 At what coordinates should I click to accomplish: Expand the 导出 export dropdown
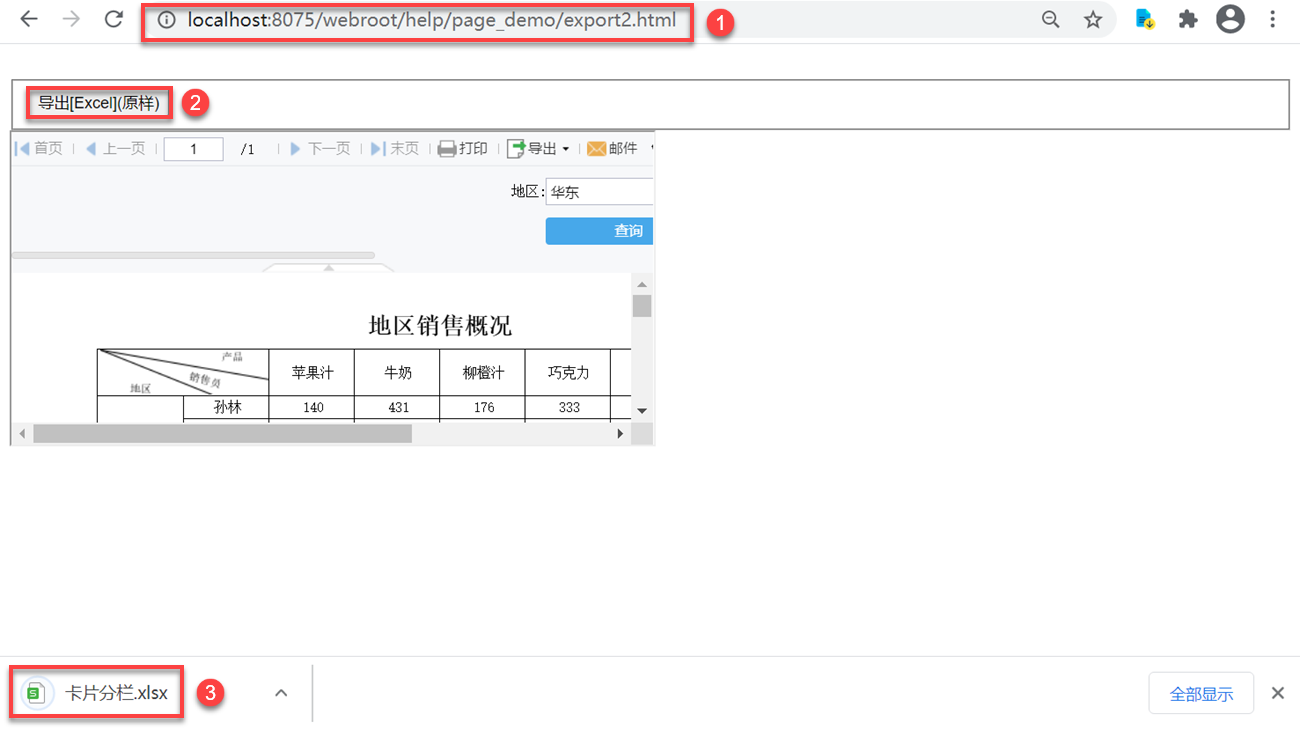tap(538, 149)
